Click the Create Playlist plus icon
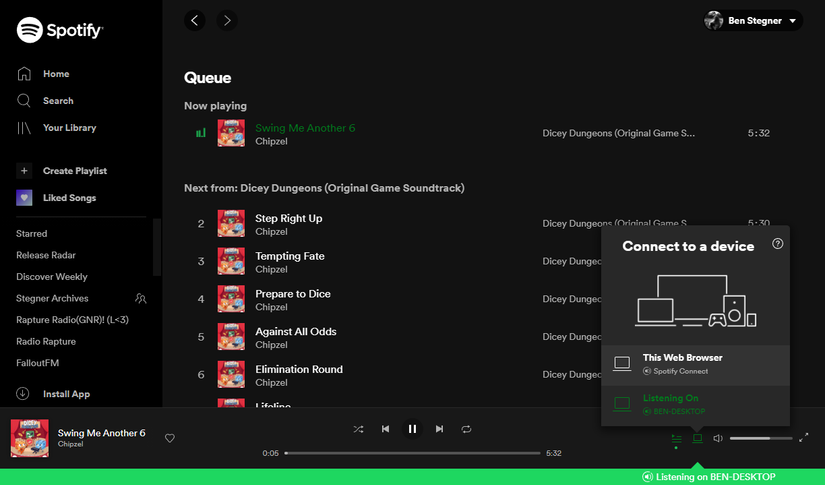The image size is (825, 485). point(24,170)
